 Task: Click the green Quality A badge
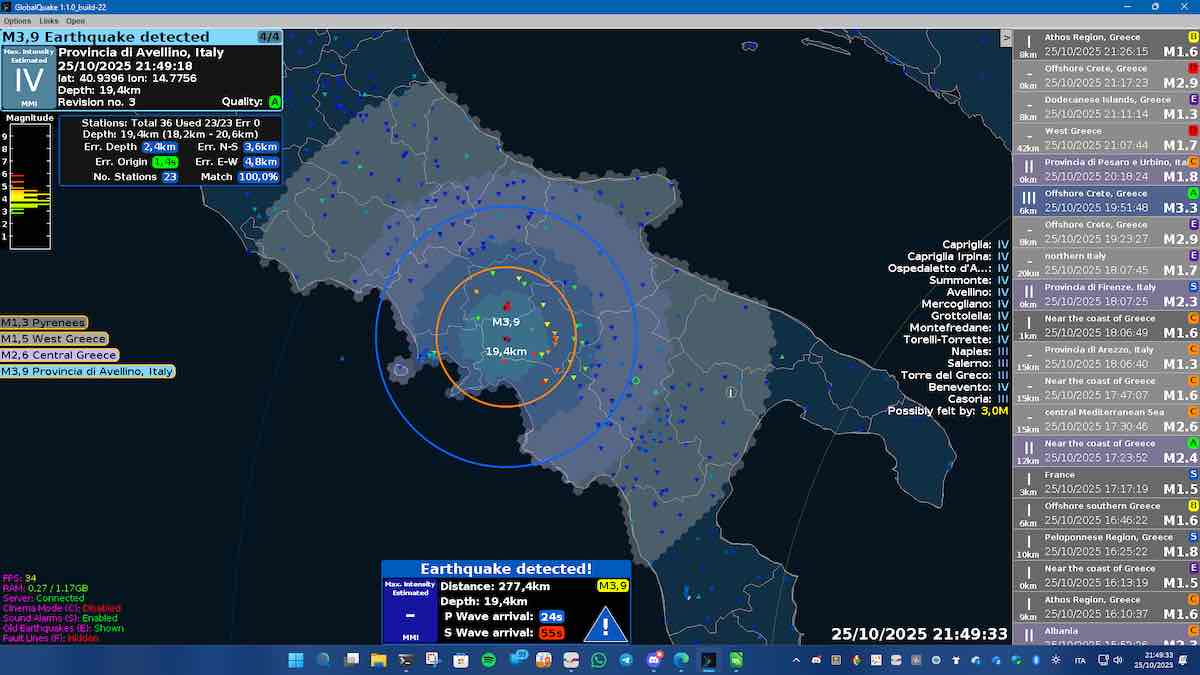tap(274, 102)
